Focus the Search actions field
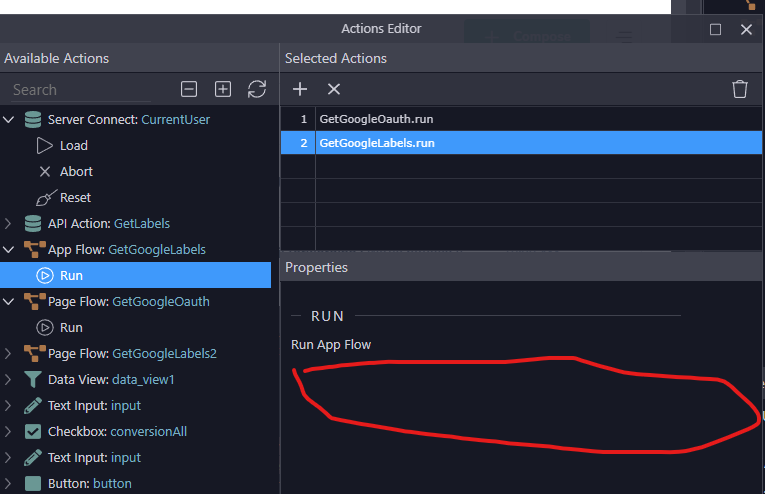Screen dimensions: 765x494 point(81,90)
